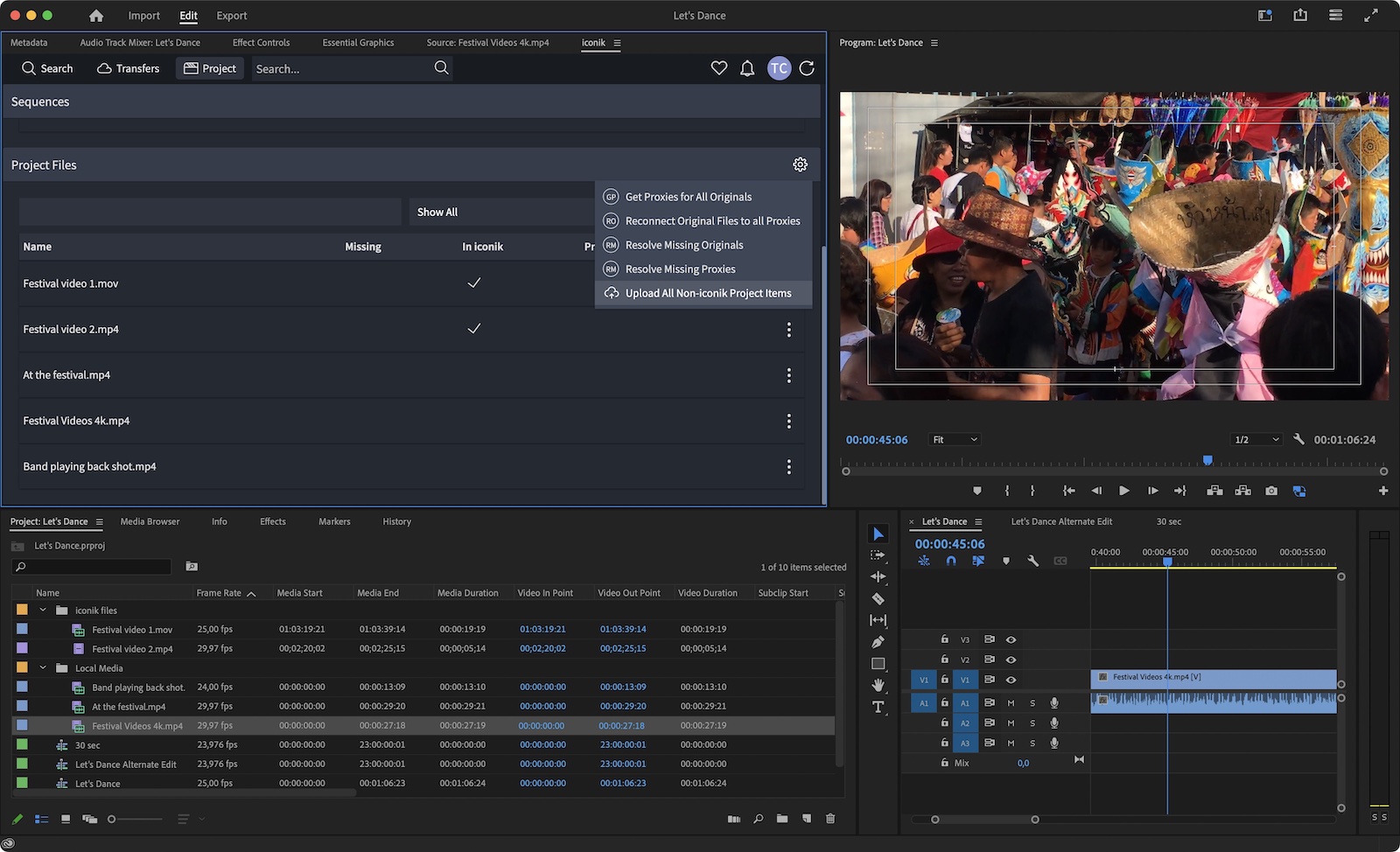1400x852 pixels.
Task: Choose the Type tool
Action: pos(878,707)
